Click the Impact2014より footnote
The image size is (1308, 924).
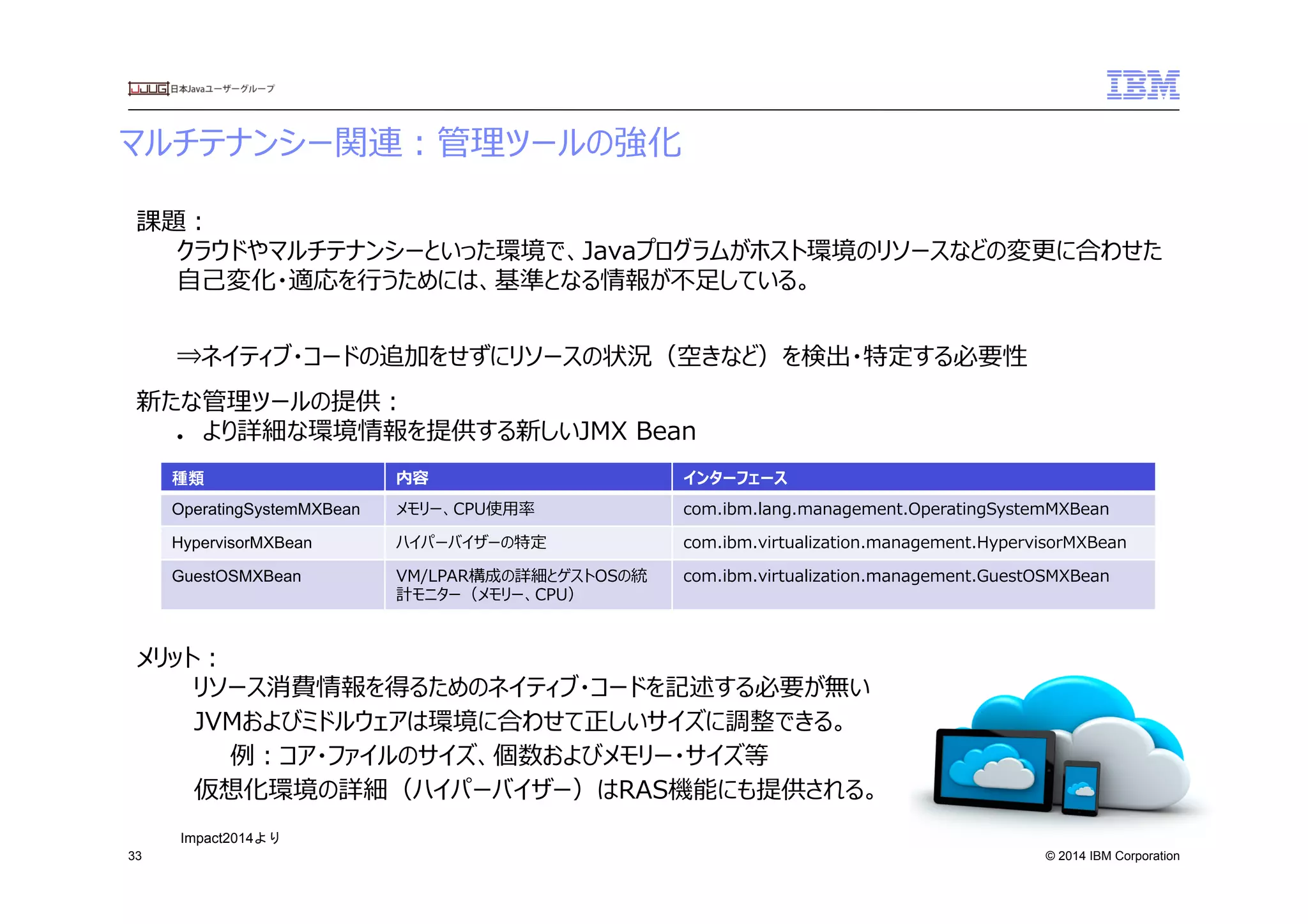pos(231,838)
